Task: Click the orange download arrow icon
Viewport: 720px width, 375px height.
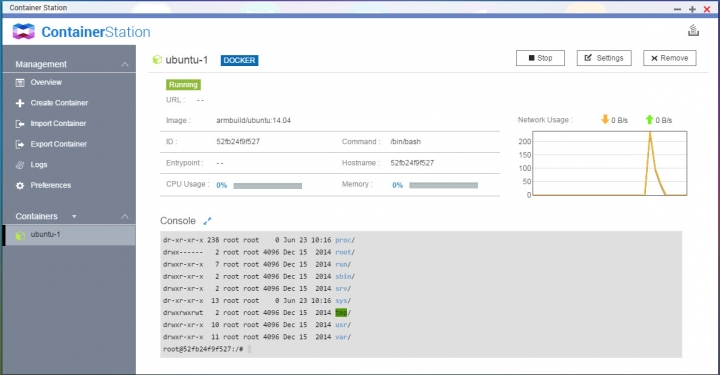Action: pos(605,119)
